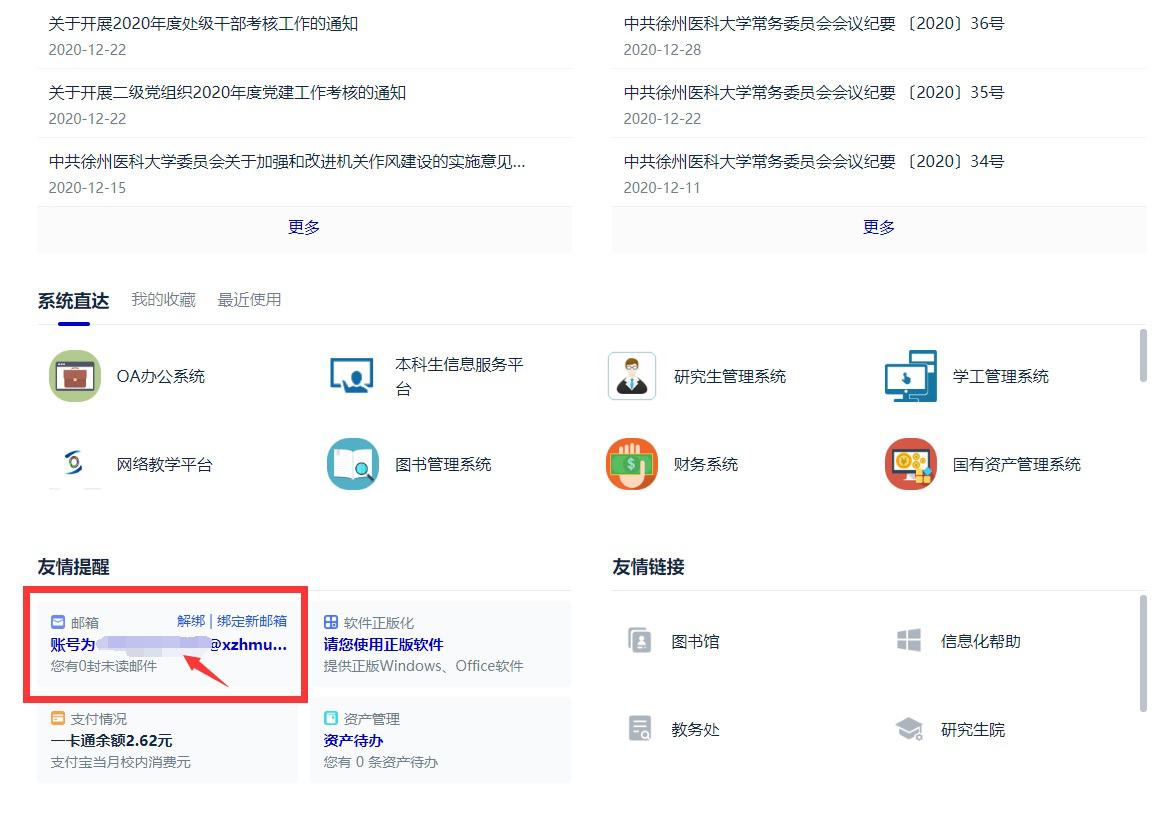Open the 资产待办 link

point(353,741)
